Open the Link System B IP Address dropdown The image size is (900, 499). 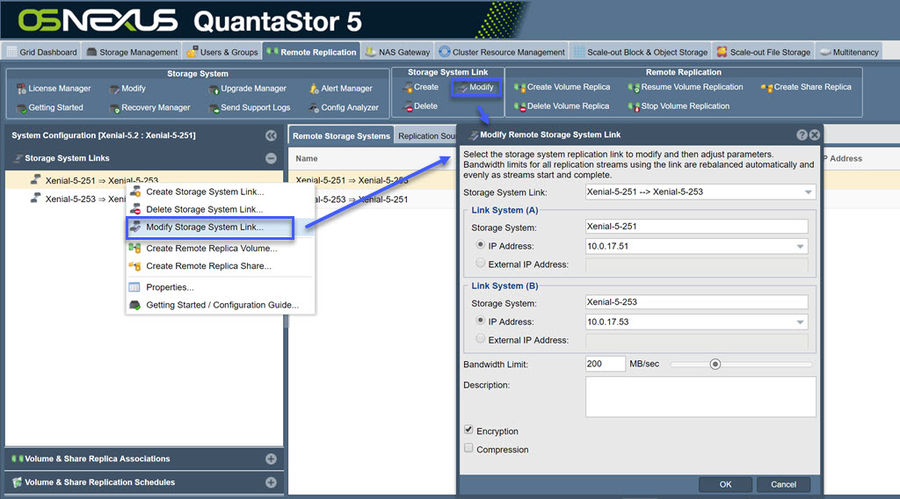(800, 322)
